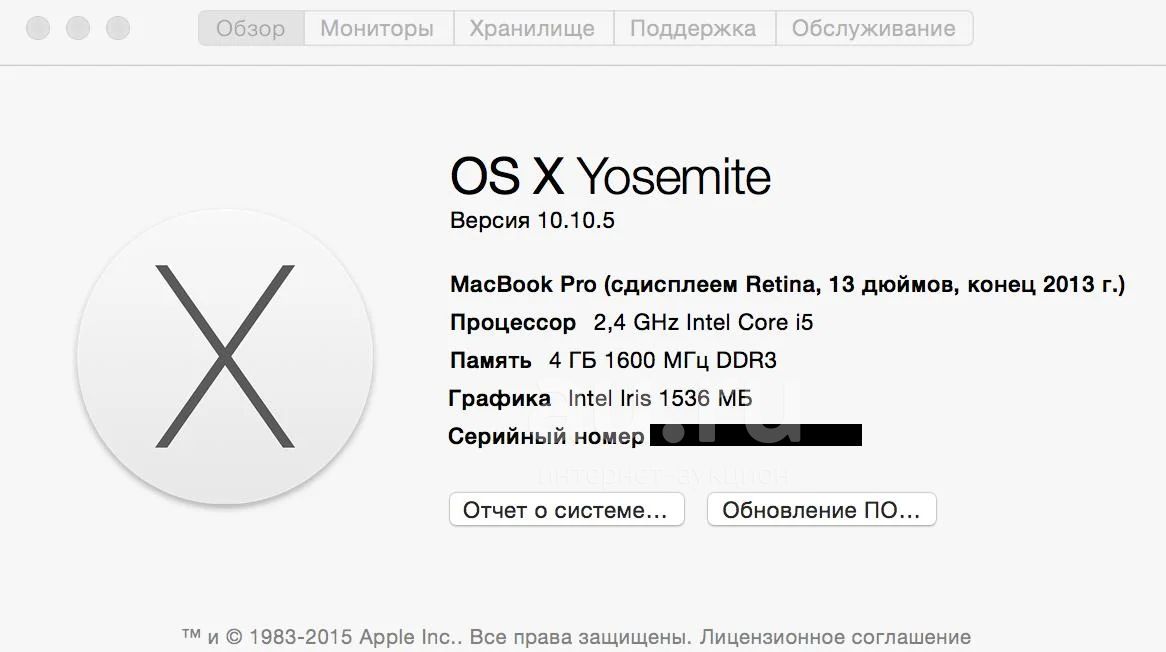Click Версия 10.10.5 to show build number
This screenshot has height=652, width=1166.
532,220
